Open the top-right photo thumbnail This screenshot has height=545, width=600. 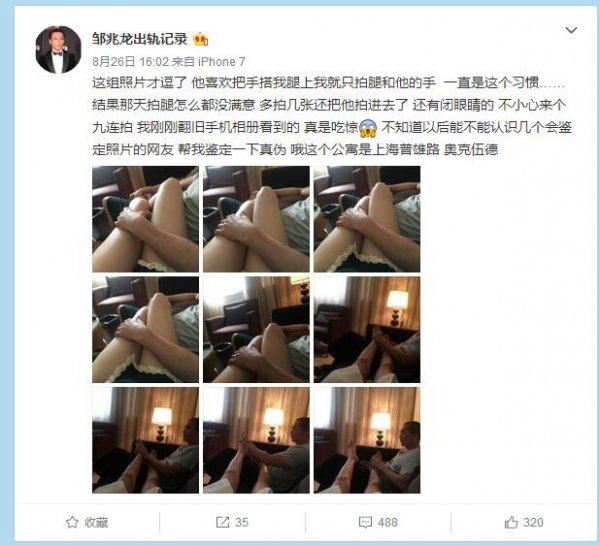367,219
